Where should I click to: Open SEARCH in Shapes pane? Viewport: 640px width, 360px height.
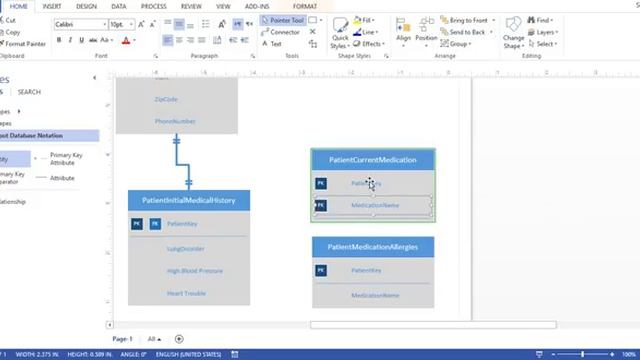click(29, 92)
